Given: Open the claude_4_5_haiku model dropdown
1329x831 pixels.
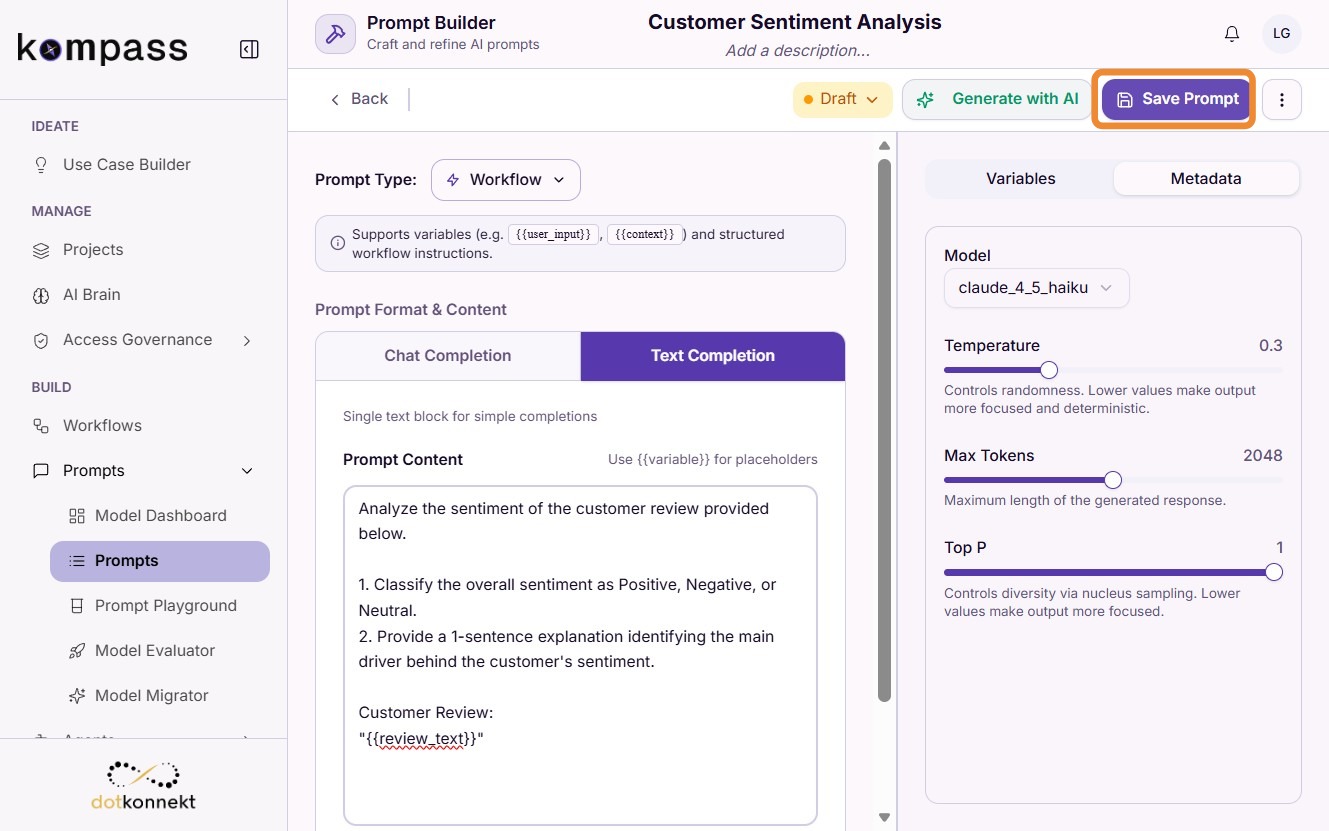Looking at the screenshot, I should [x=1037, y=288].
